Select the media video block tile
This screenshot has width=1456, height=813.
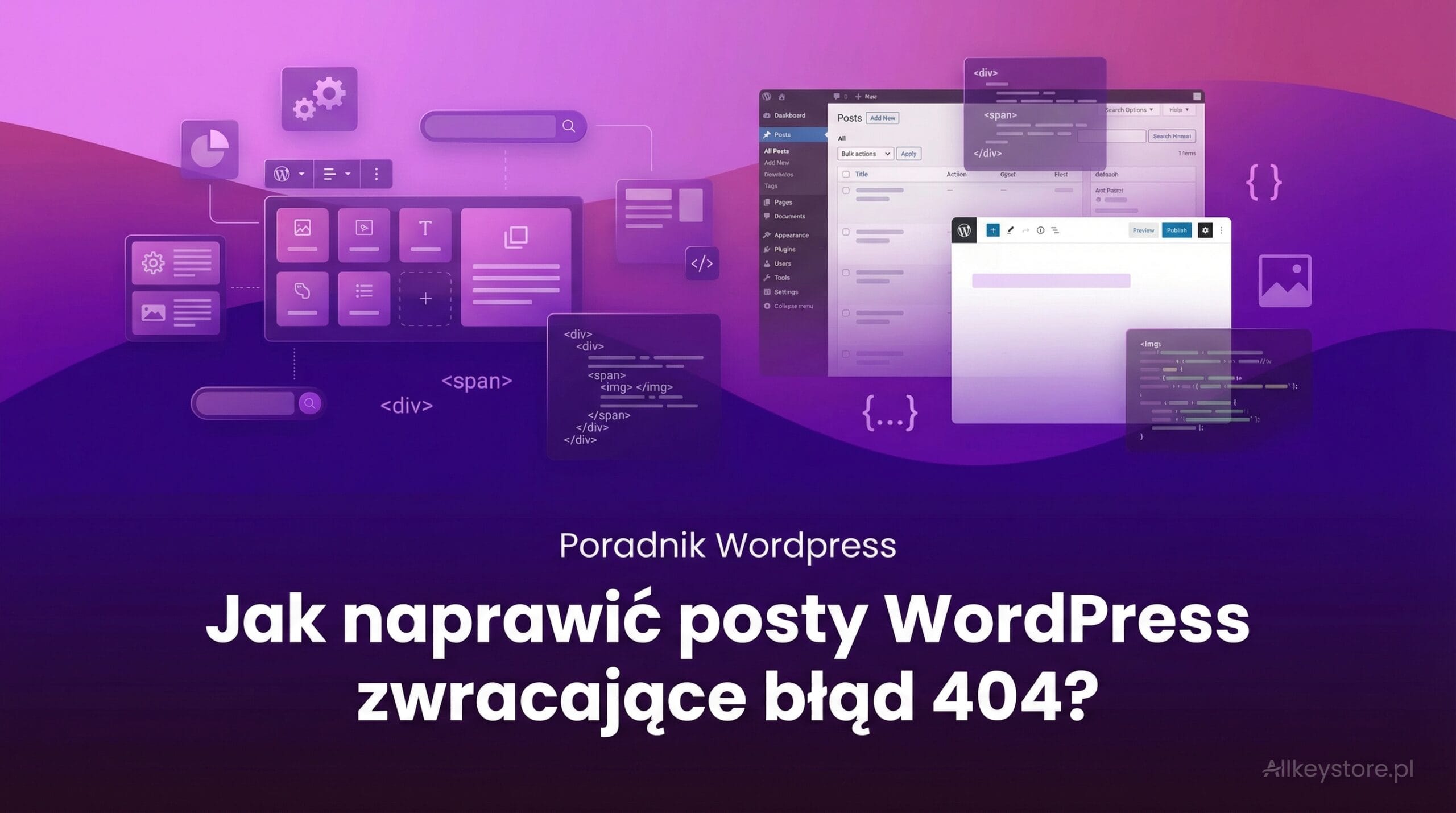tap(364, 235)
